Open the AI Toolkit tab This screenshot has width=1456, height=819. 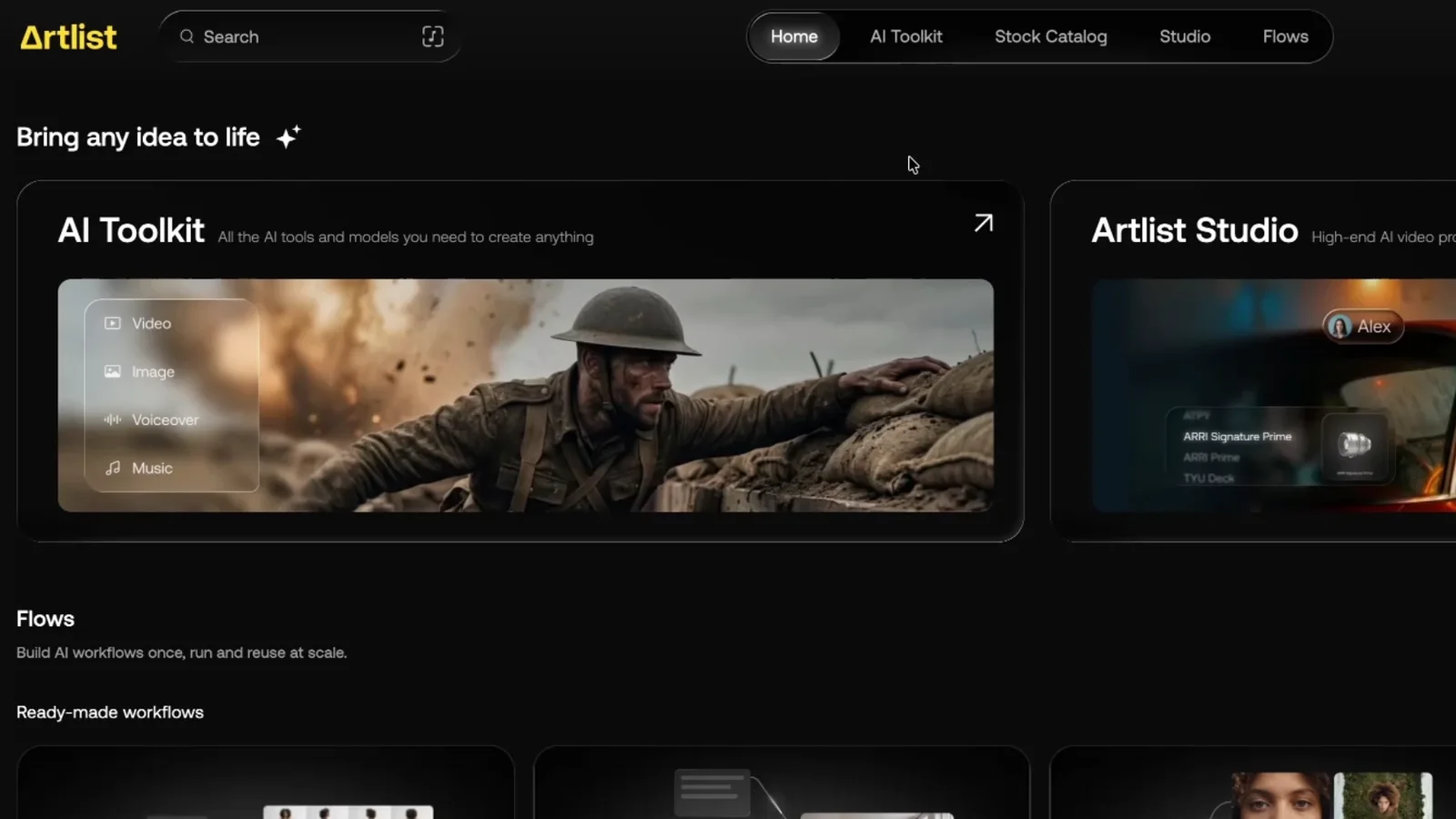[905, 36]
